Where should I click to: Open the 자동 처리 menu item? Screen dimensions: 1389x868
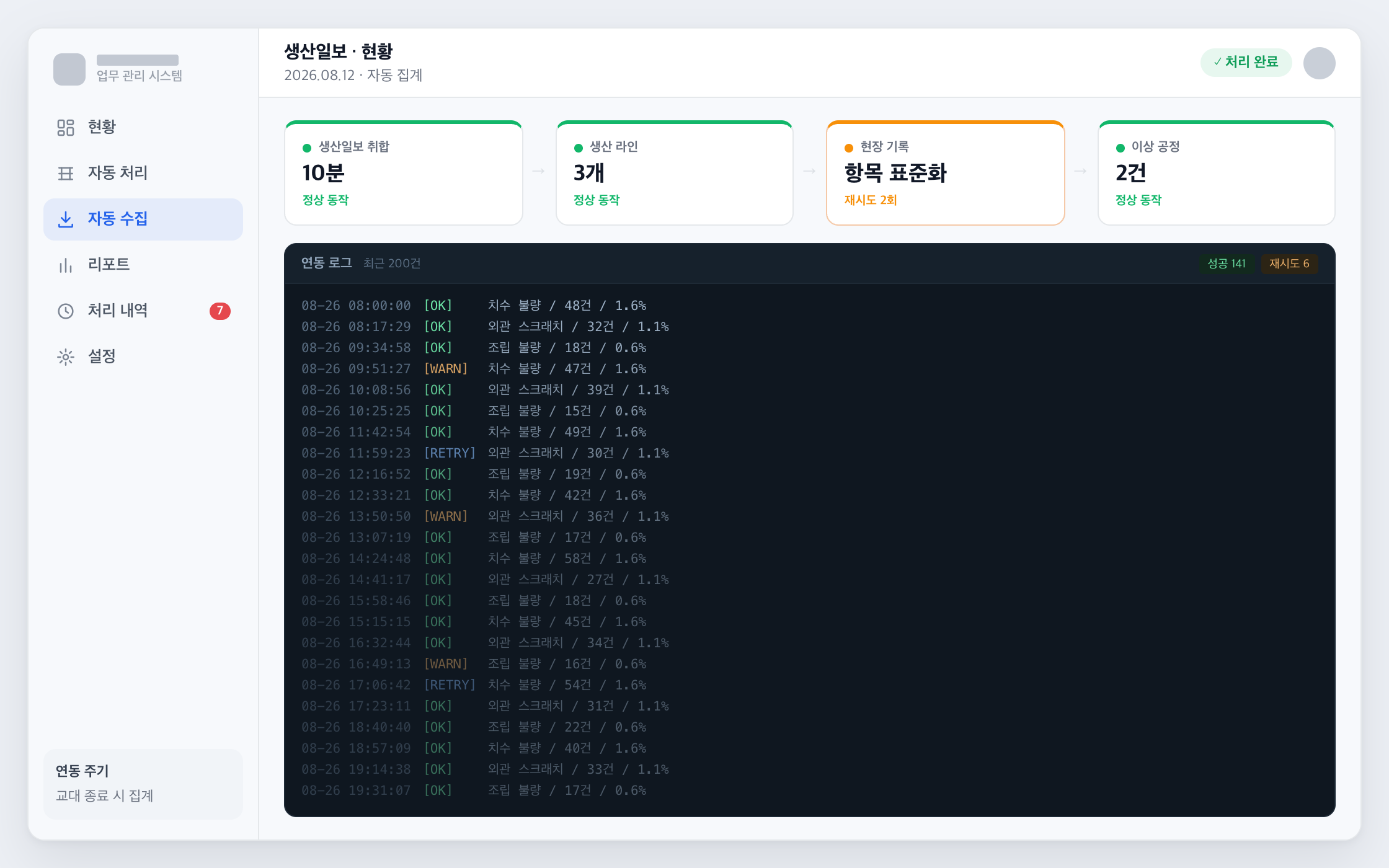click(x=143, y=173)
